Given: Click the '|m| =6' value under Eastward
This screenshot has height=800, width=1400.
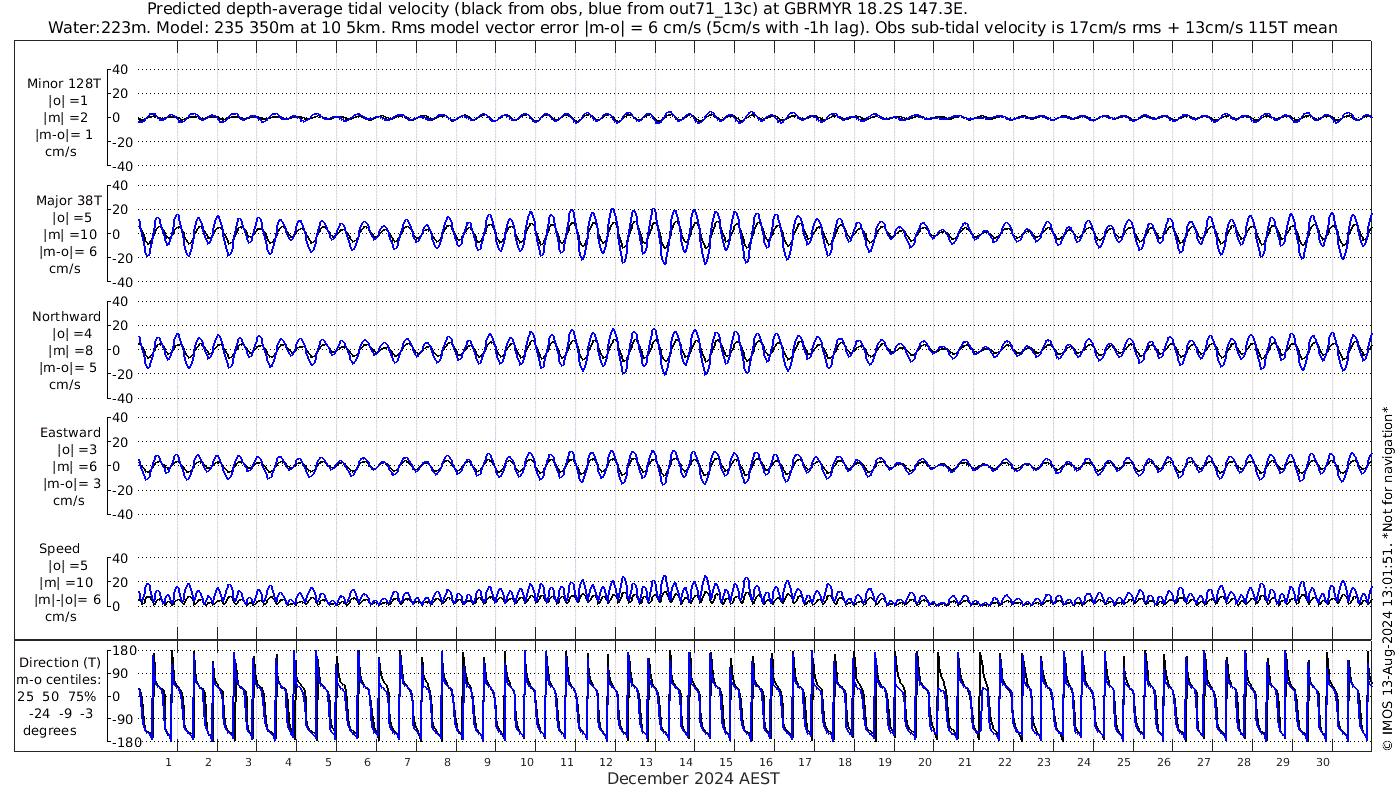Looking at the screenshot, I should click(x=72, y=466).
